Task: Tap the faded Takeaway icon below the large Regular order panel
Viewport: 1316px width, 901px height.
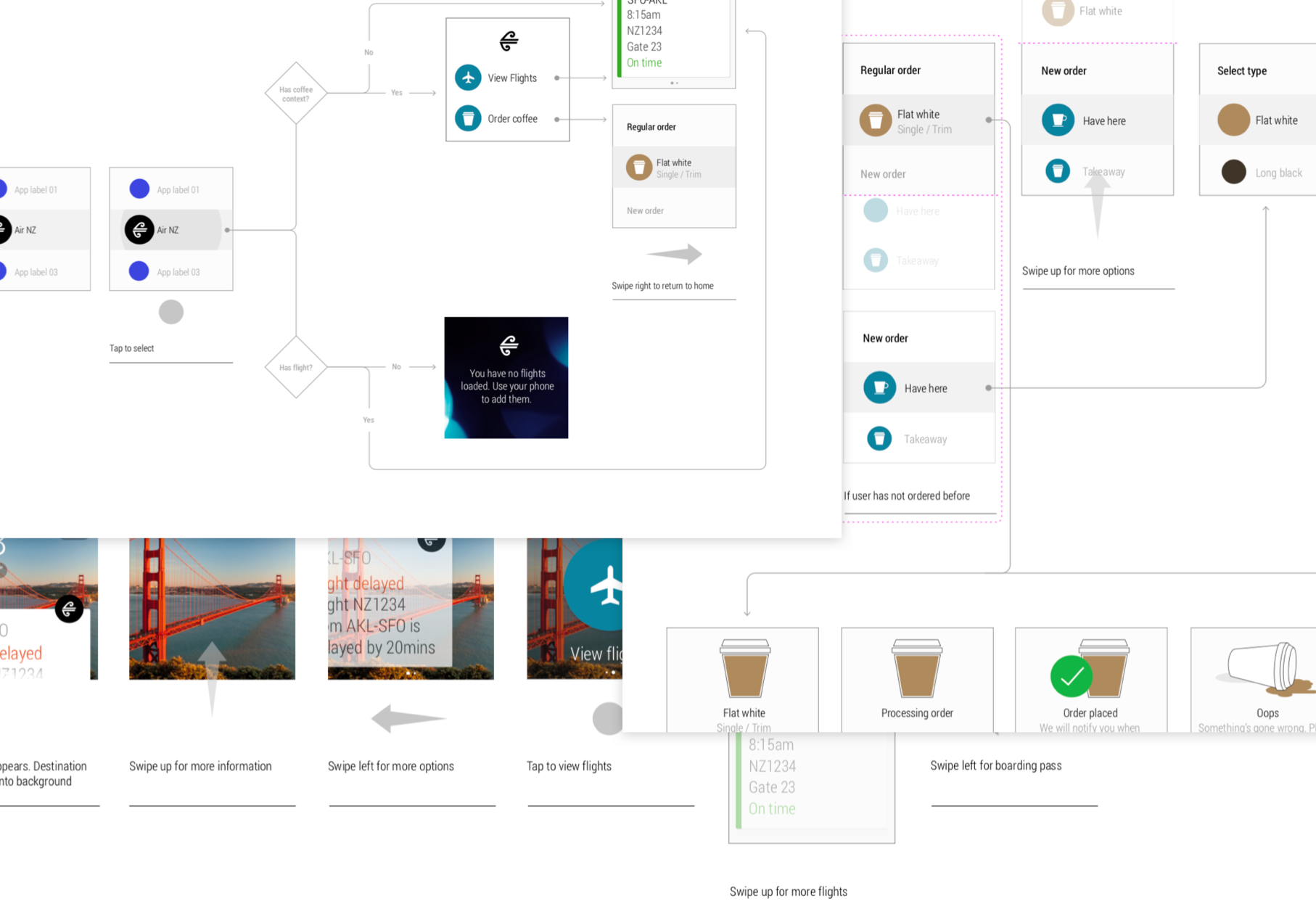Action: click(x=876, y=260)
